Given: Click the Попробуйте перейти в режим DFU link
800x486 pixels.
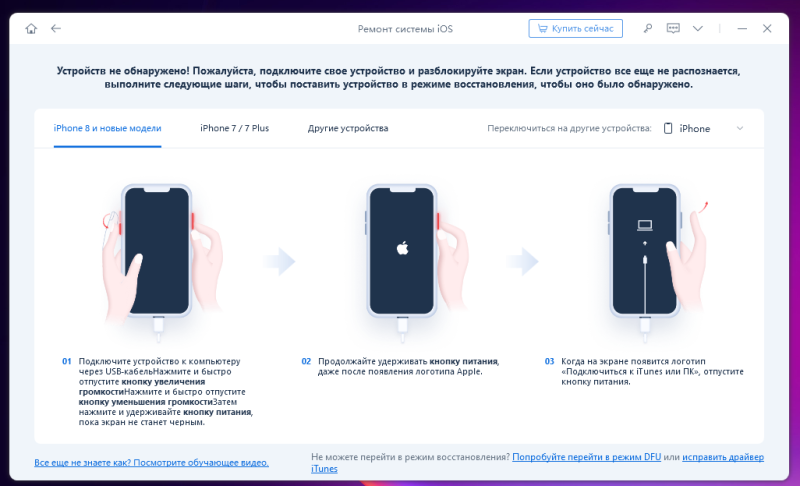Looking at the screenshot, I should (x=587, y=457).
